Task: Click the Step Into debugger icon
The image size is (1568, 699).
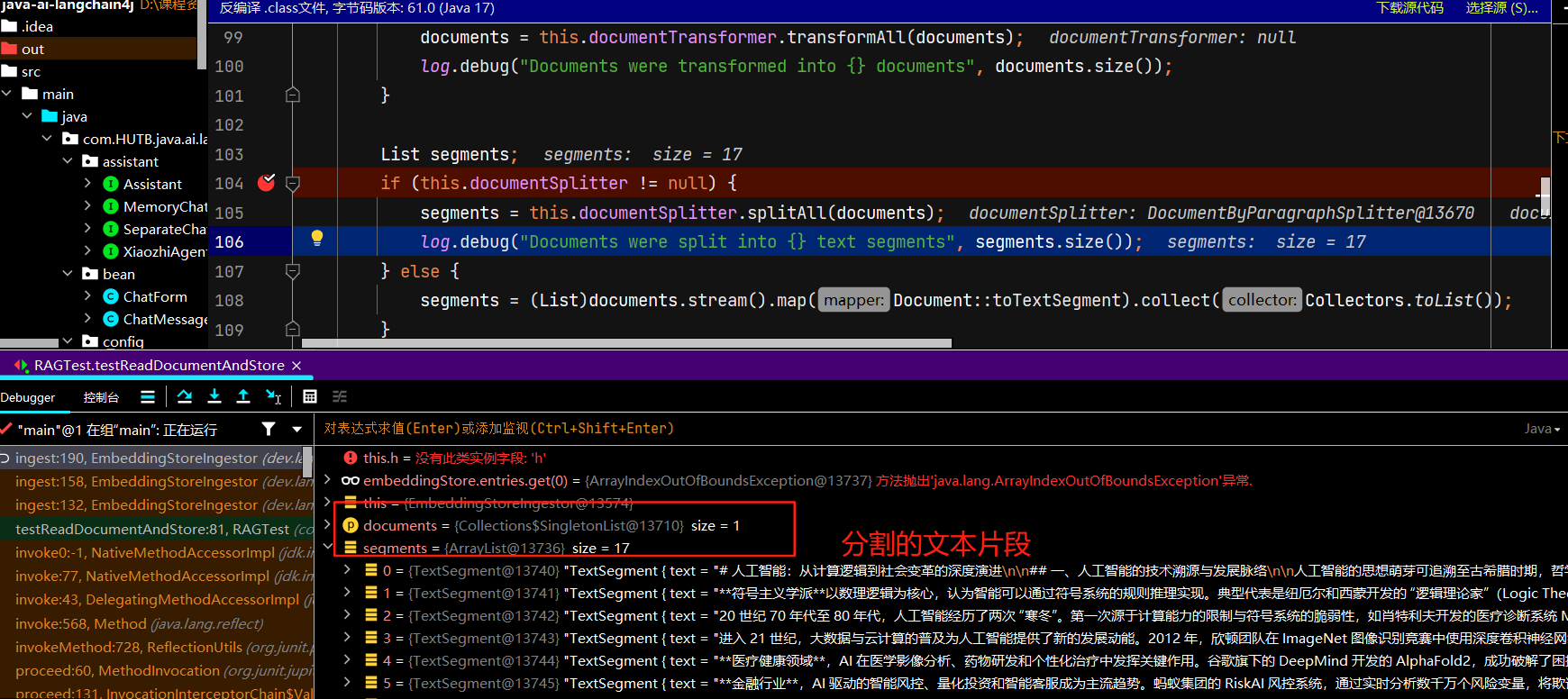Action: pyautogui.click(x=214, y=396)
